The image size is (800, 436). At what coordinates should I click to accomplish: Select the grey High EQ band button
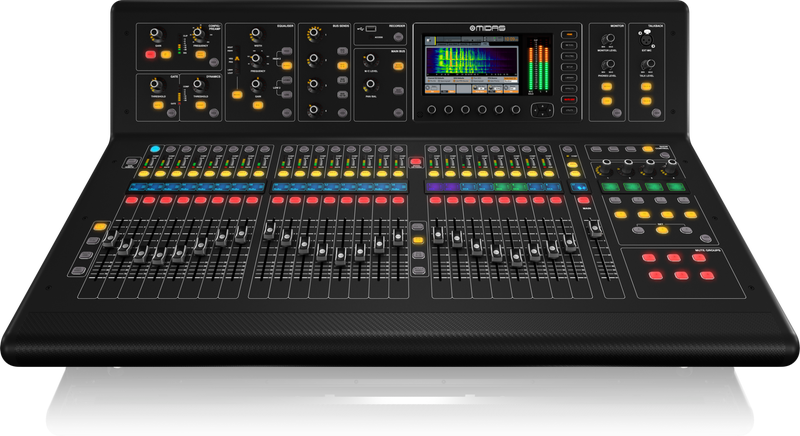[287, 51]
